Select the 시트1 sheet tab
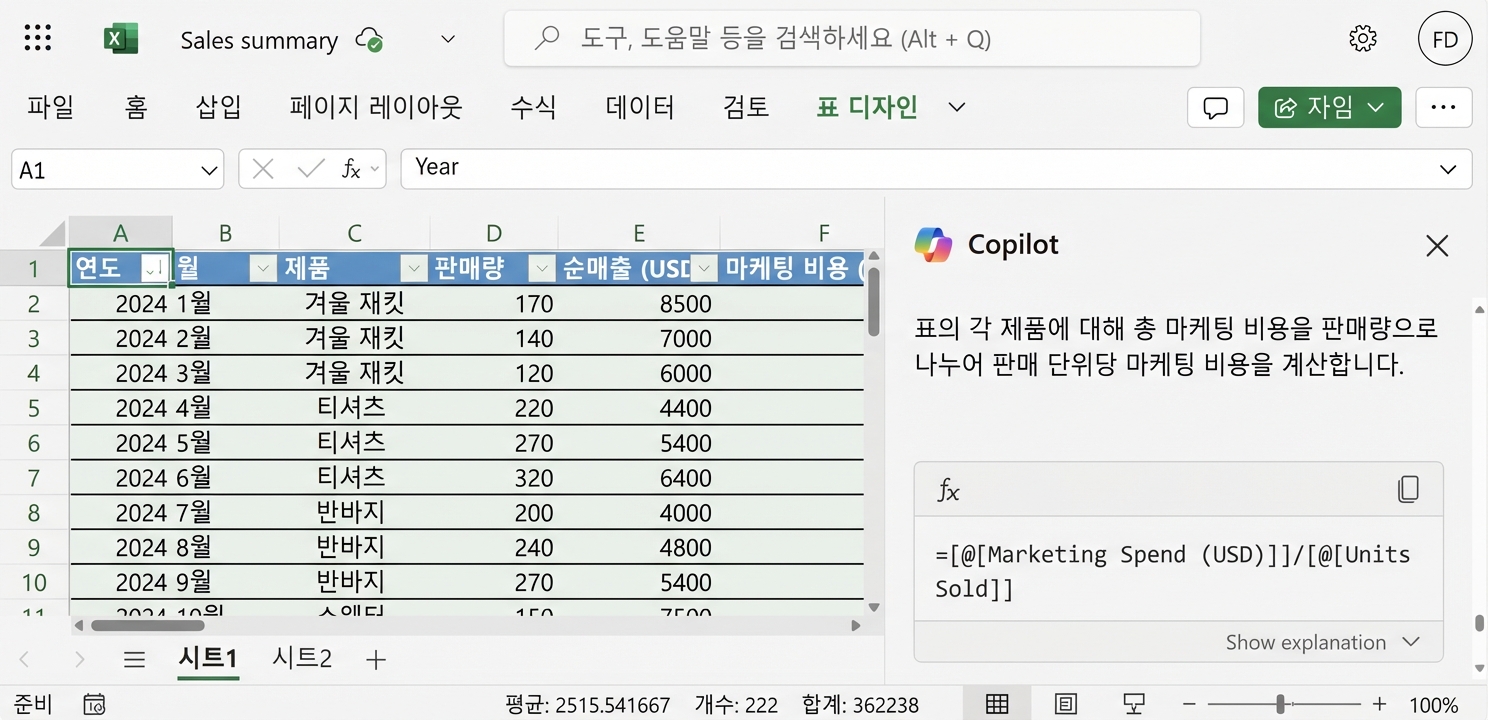1488x720 pixels. pos(208,658)
